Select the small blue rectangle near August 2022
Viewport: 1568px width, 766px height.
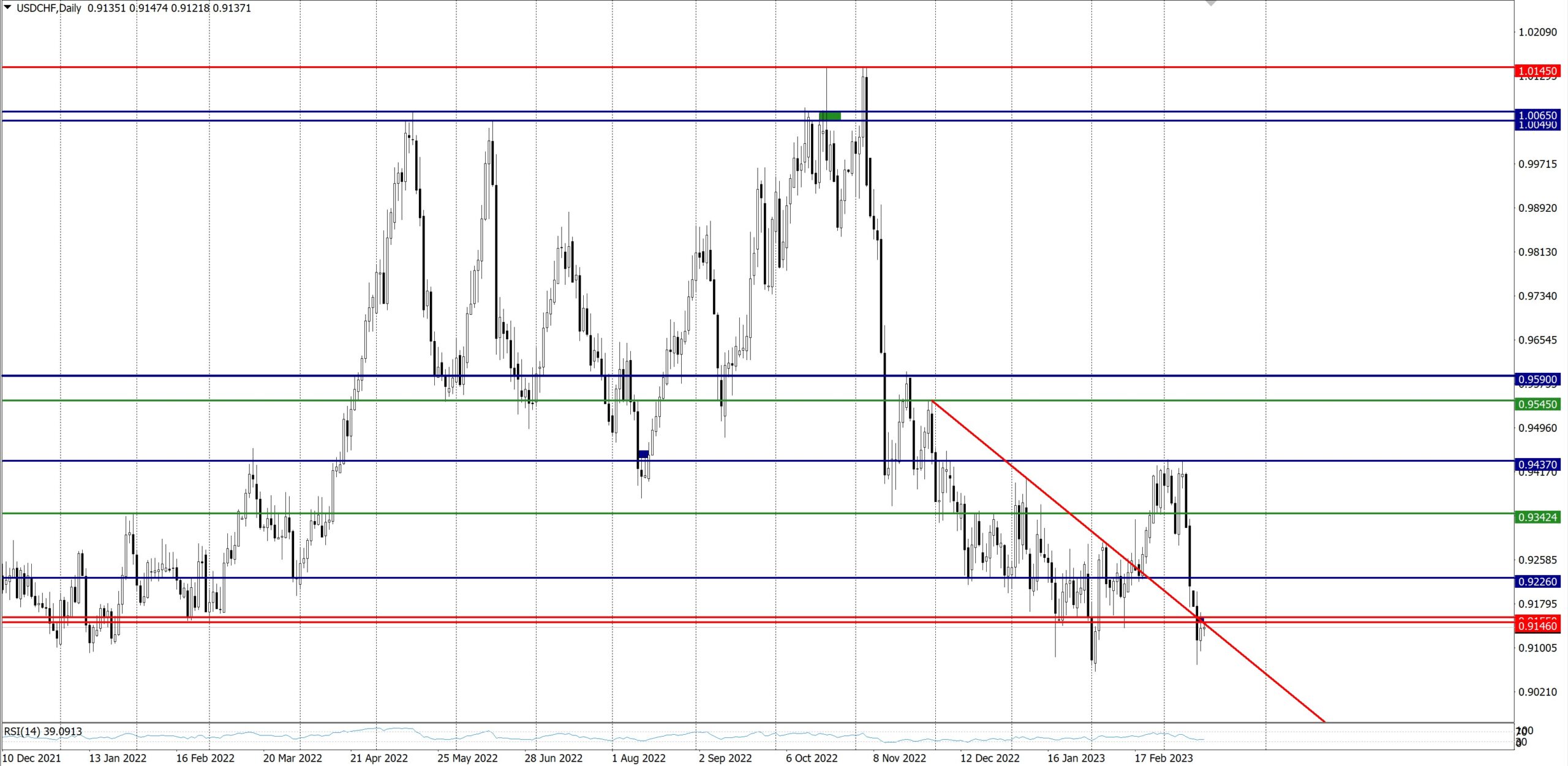643,454
